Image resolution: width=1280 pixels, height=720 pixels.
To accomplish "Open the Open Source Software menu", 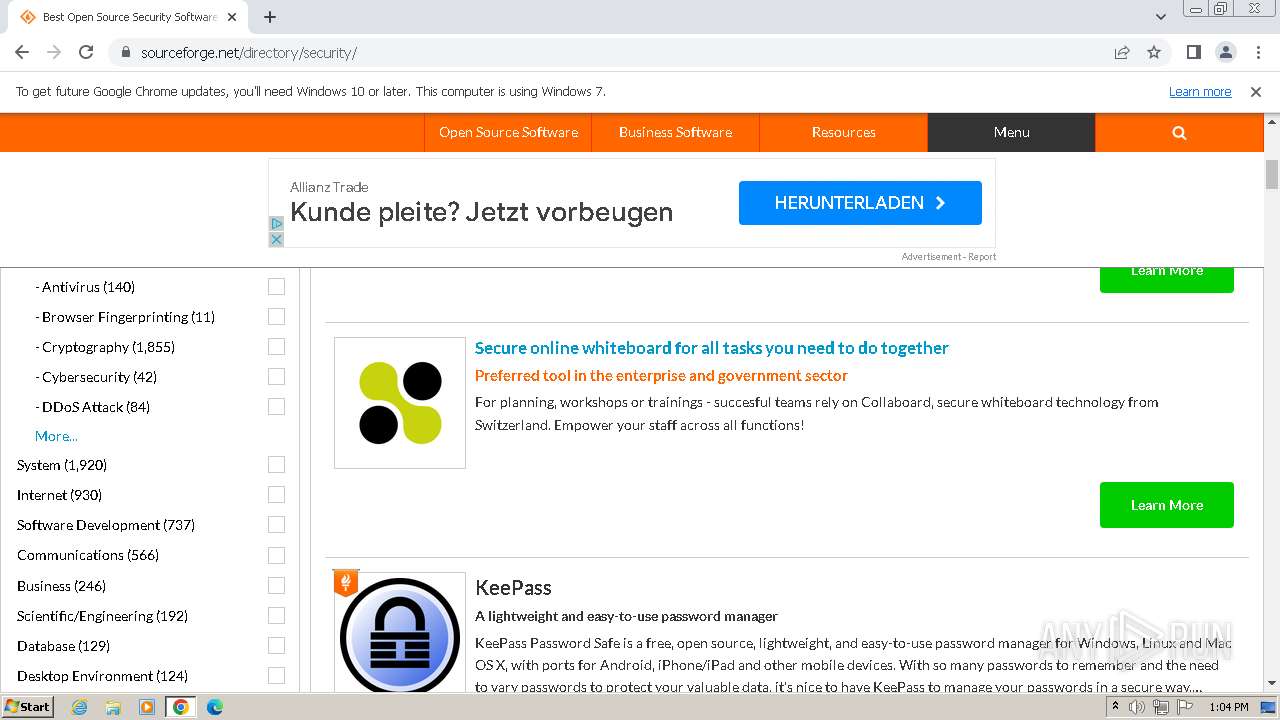I will 508,132.
